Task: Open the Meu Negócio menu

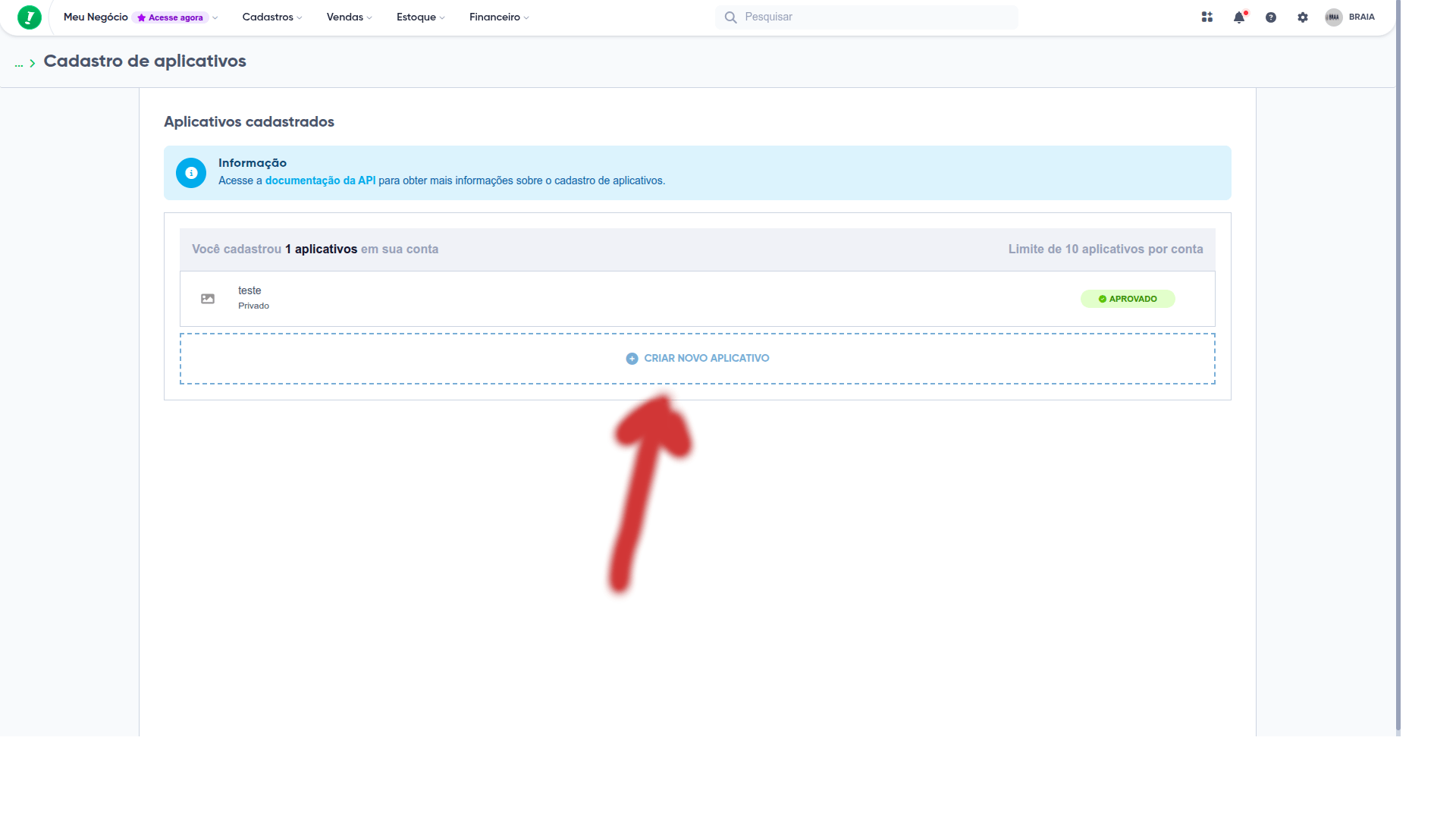Action: coord(96,17)
